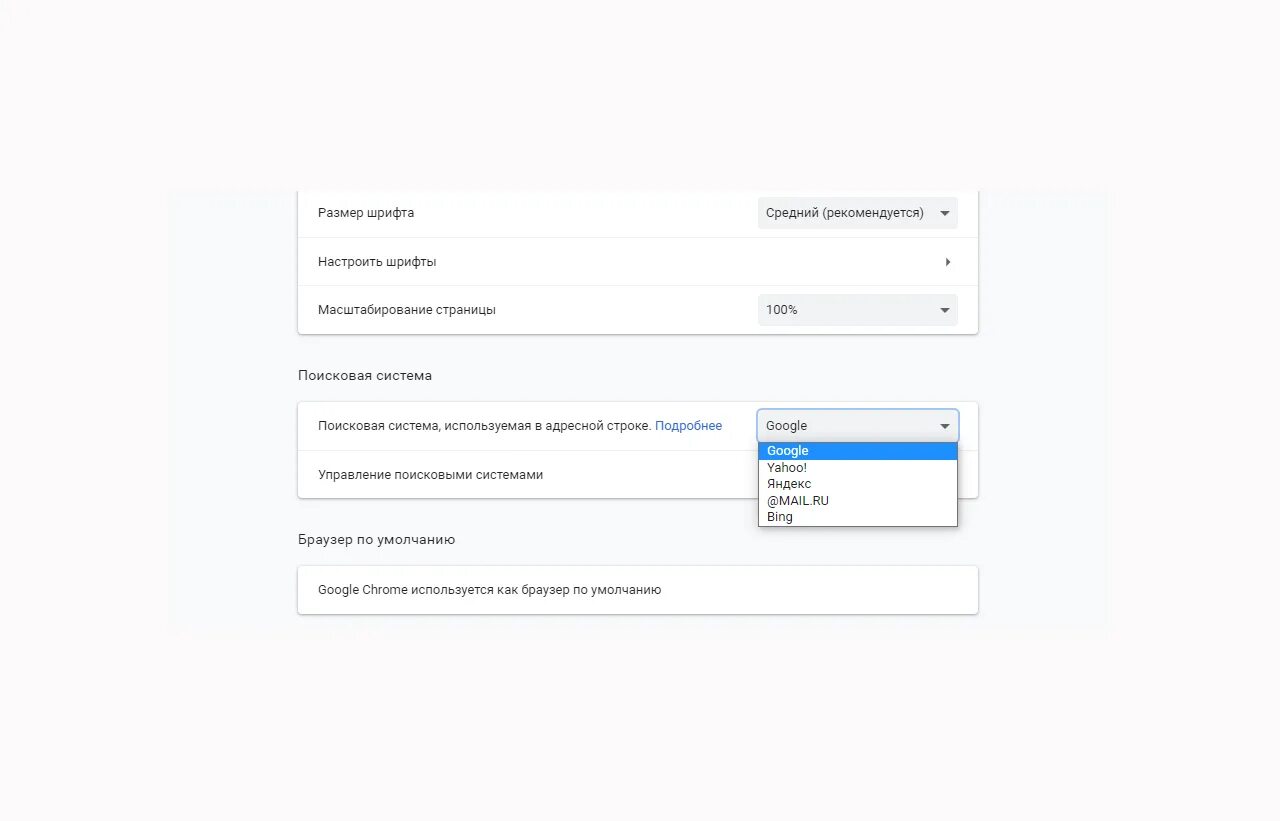Open the Масштабирование страницы 100% dropdown

tap(857, 310)
